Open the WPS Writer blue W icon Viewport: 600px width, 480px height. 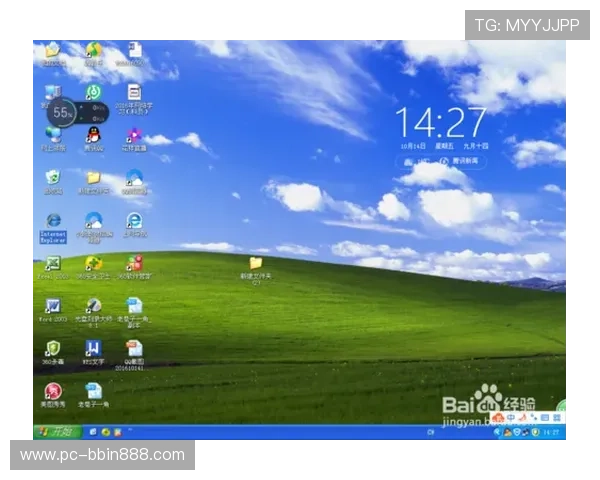tap(93, 348)
